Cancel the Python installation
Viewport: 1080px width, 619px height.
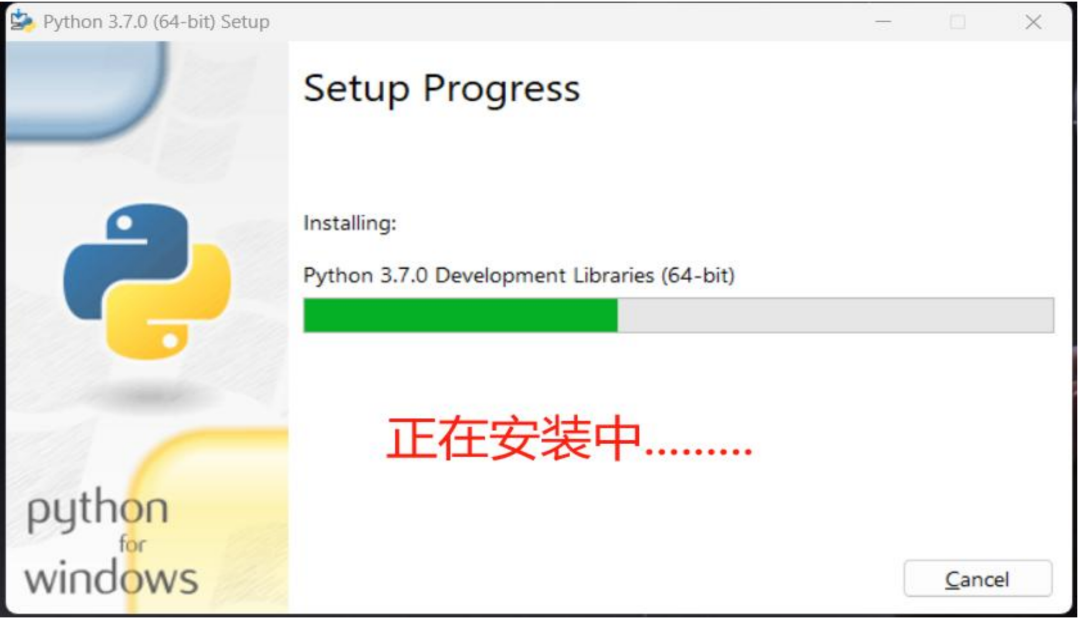pos(977,579)
